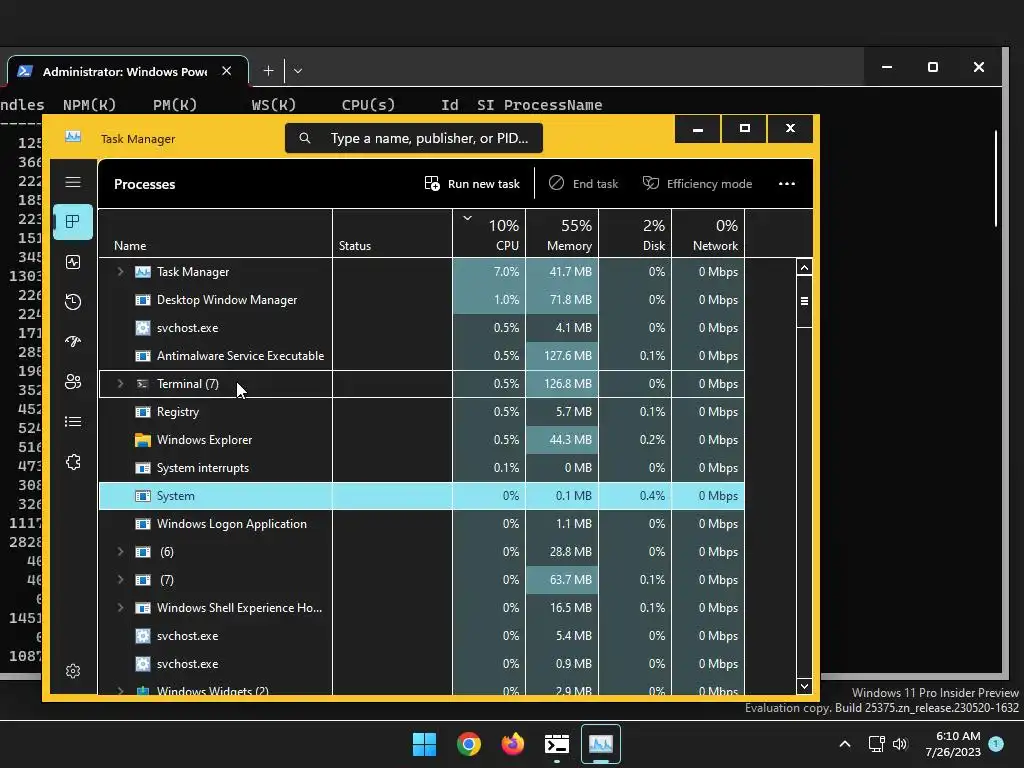Click End task button
The height and width of the screenshot is (768, 1024).
[583, 184]
